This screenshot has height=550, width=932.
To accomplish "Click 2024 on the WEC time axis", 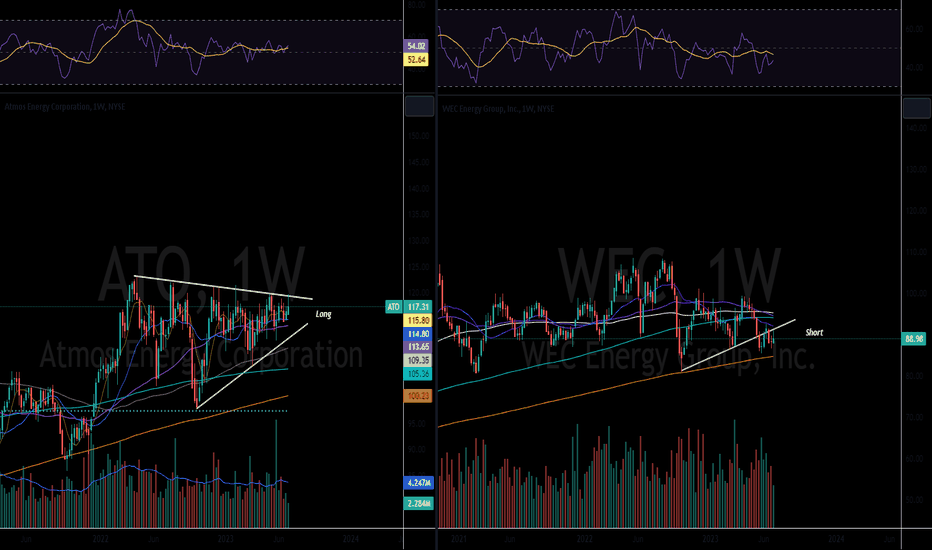I will coord(836,539).
